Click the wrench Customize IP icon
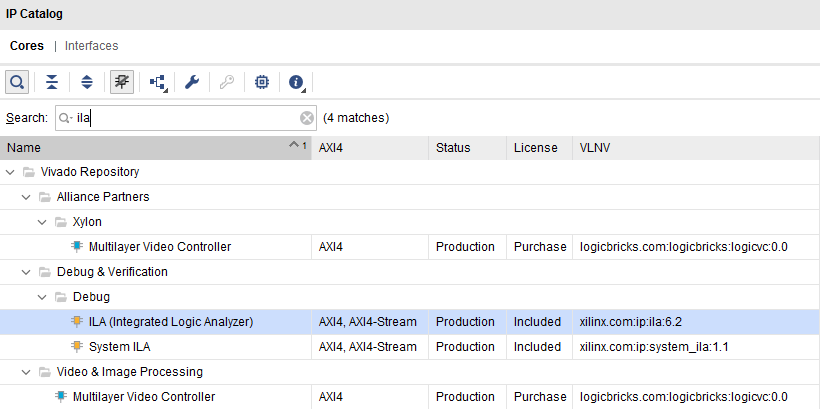The width and height of the screenshot is (820, 409). pos(192,82)
